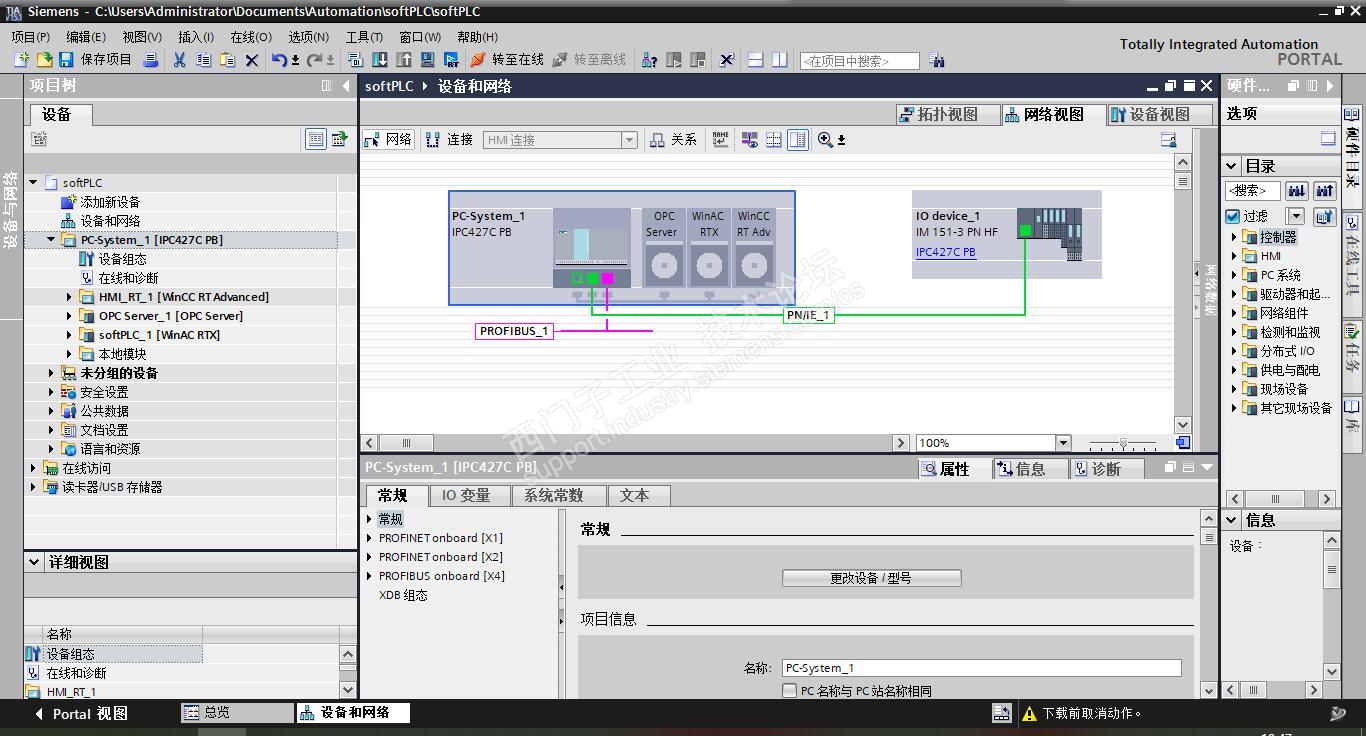Viewport: 1366px width, 736px height.
Task: Click the Upload from device icon
Action: [x=404, y=60]
